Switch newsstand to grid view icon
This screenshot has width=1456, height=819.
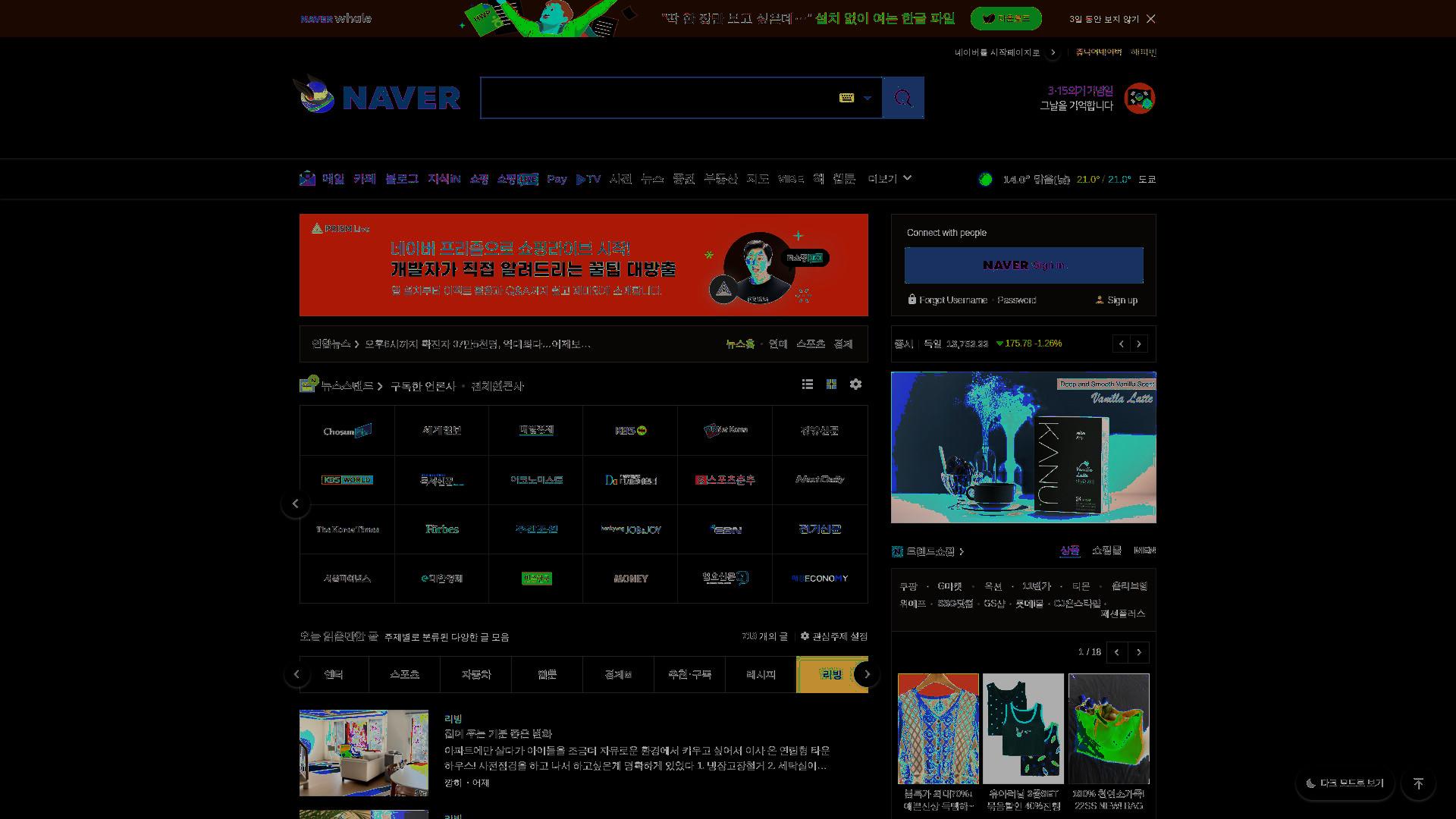(831, 384)
